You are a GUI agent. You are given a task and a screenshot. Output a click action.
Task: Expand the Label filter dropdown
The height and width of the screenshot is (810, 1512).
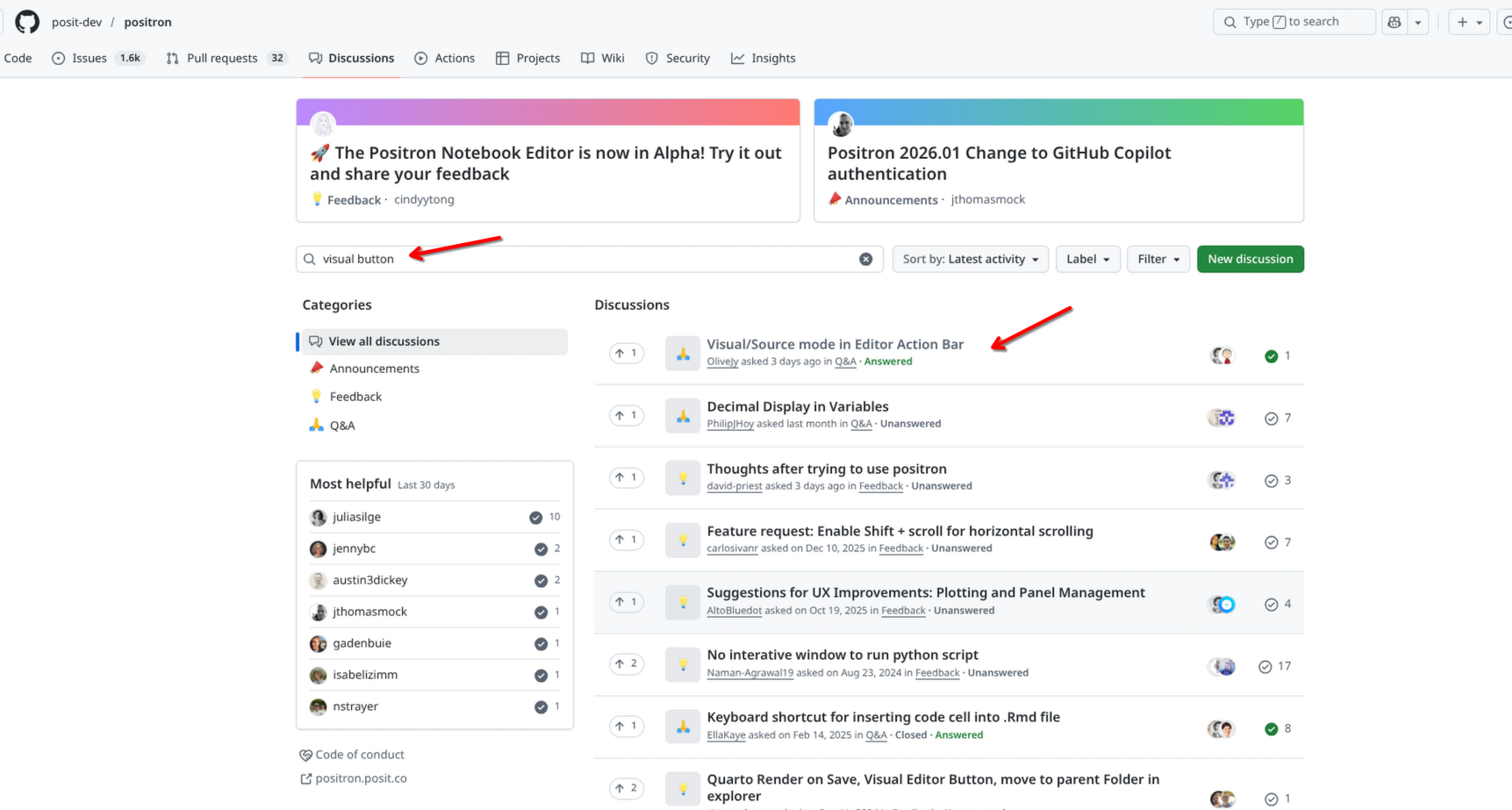pyautogui.click(x=1087, y=259)
